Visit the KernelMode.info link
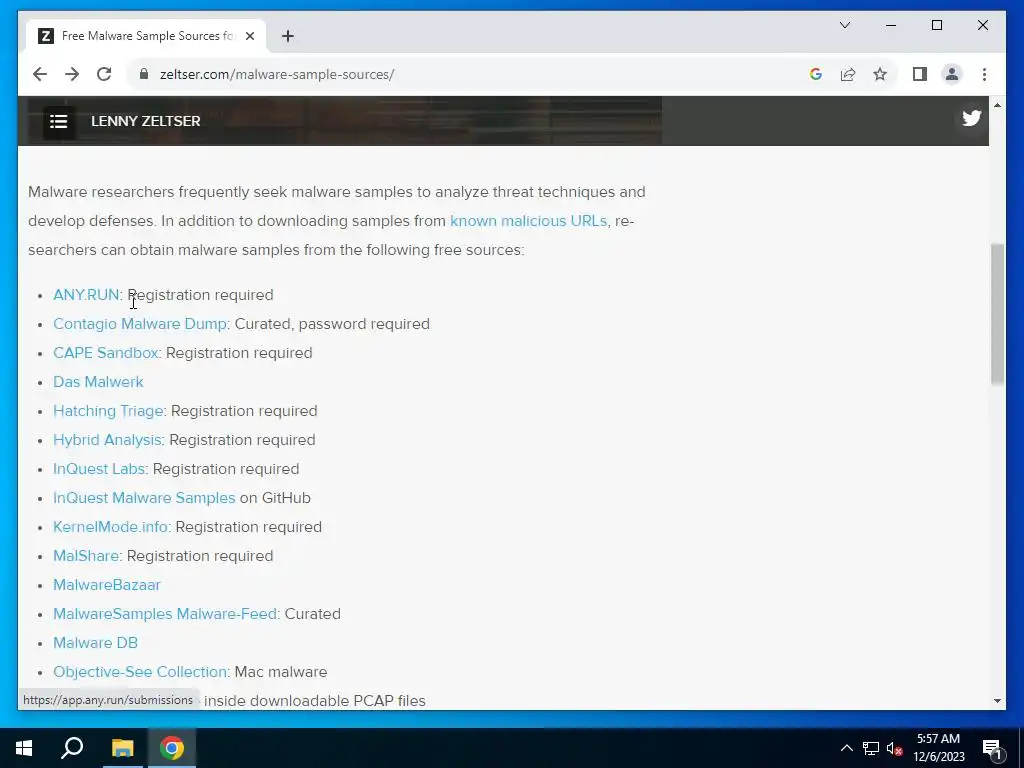 (110, 527)
